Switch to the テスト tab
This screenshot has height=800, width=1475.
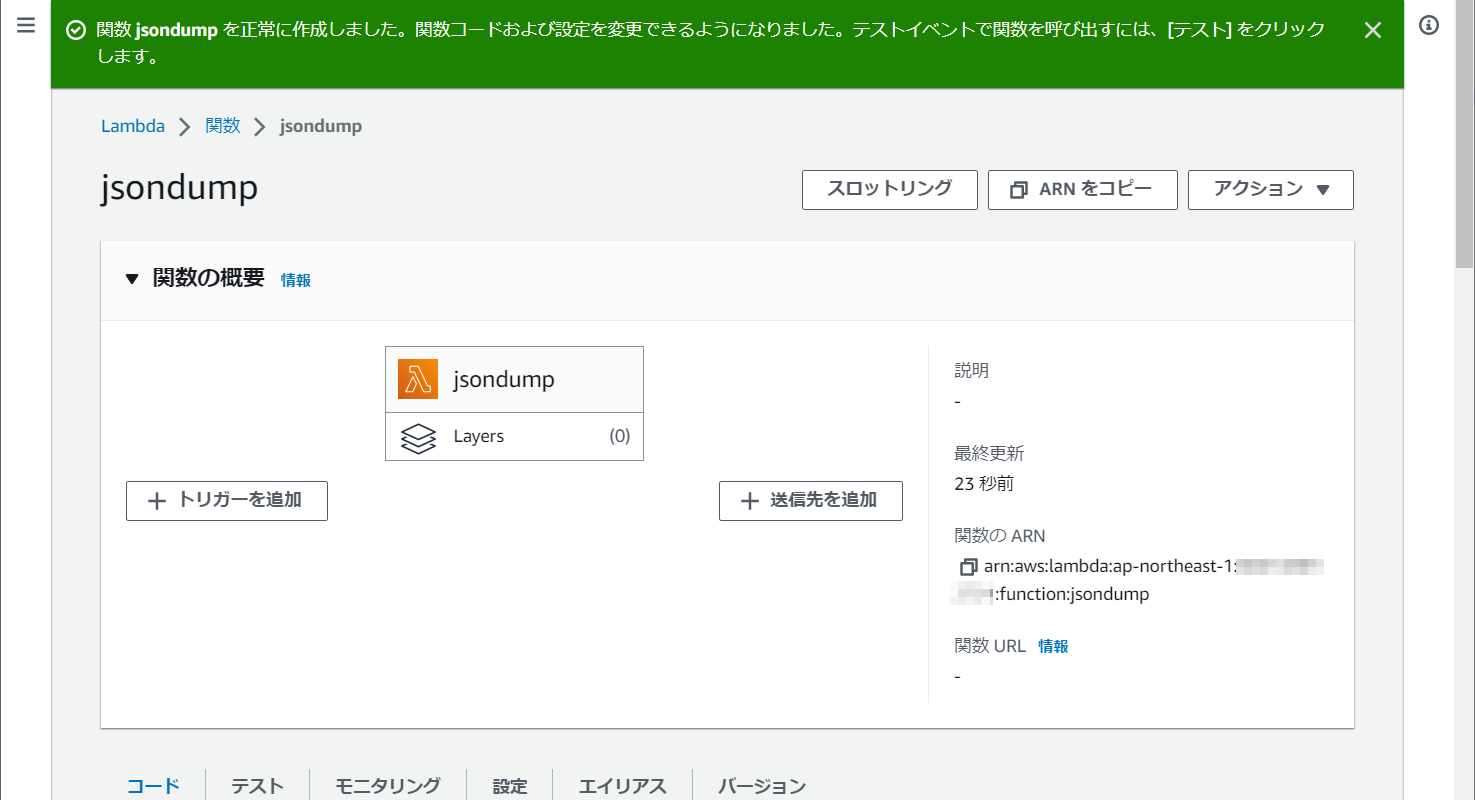[x=257, y=786]
